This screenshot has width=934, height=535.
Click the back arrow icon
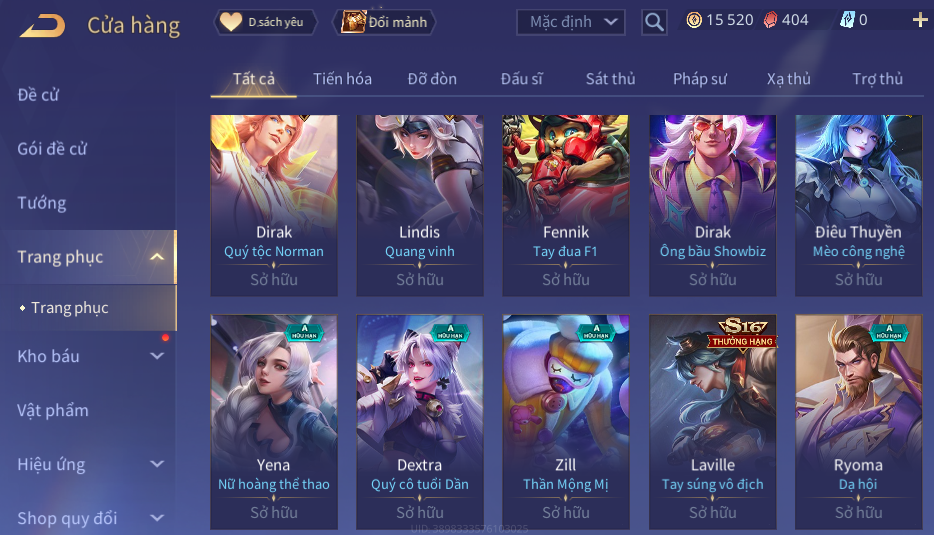(x=42, y=26)
